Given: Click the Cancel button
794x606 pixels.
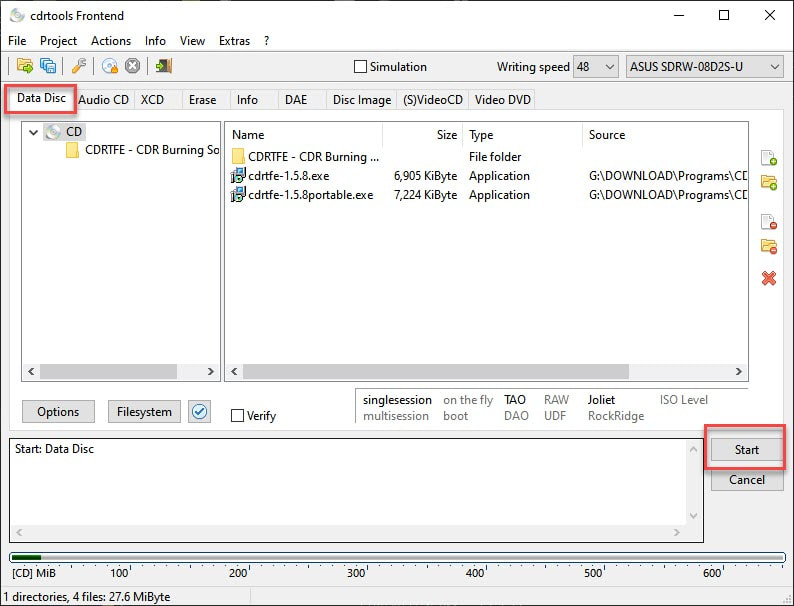Looking at the screenshot, I should 746,479.
